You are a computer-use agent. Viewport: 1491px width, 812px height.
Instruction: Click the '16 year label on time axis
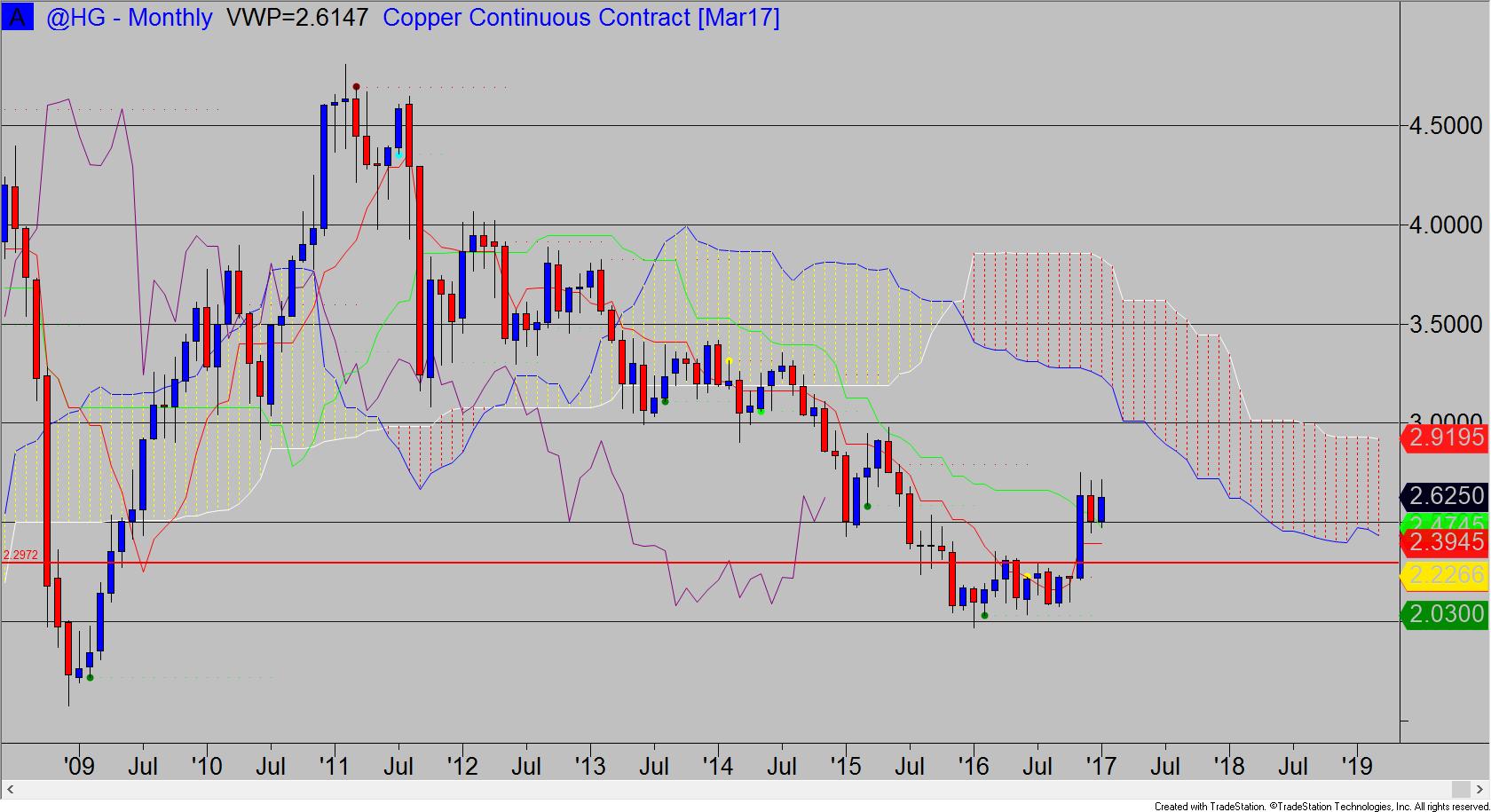tap(974, 765)
